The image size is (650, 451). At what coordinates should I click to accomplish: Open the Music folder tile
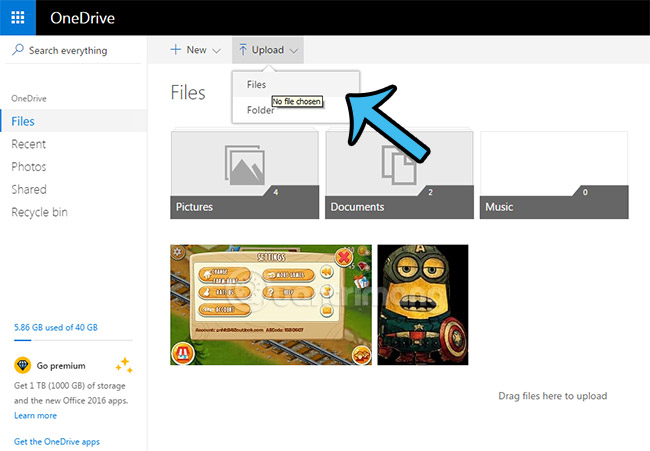click(x=553, y=175)
